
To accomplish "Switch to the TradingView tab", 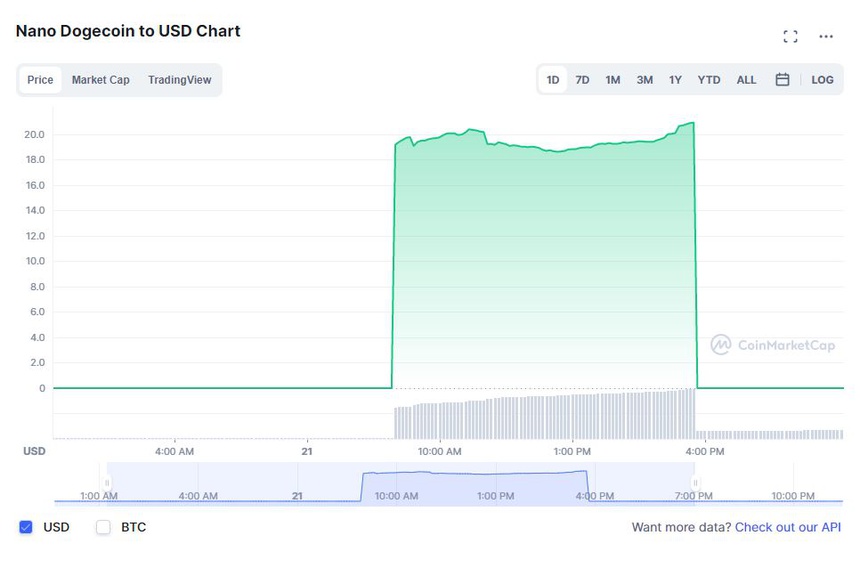I will [x=179, y=80].
